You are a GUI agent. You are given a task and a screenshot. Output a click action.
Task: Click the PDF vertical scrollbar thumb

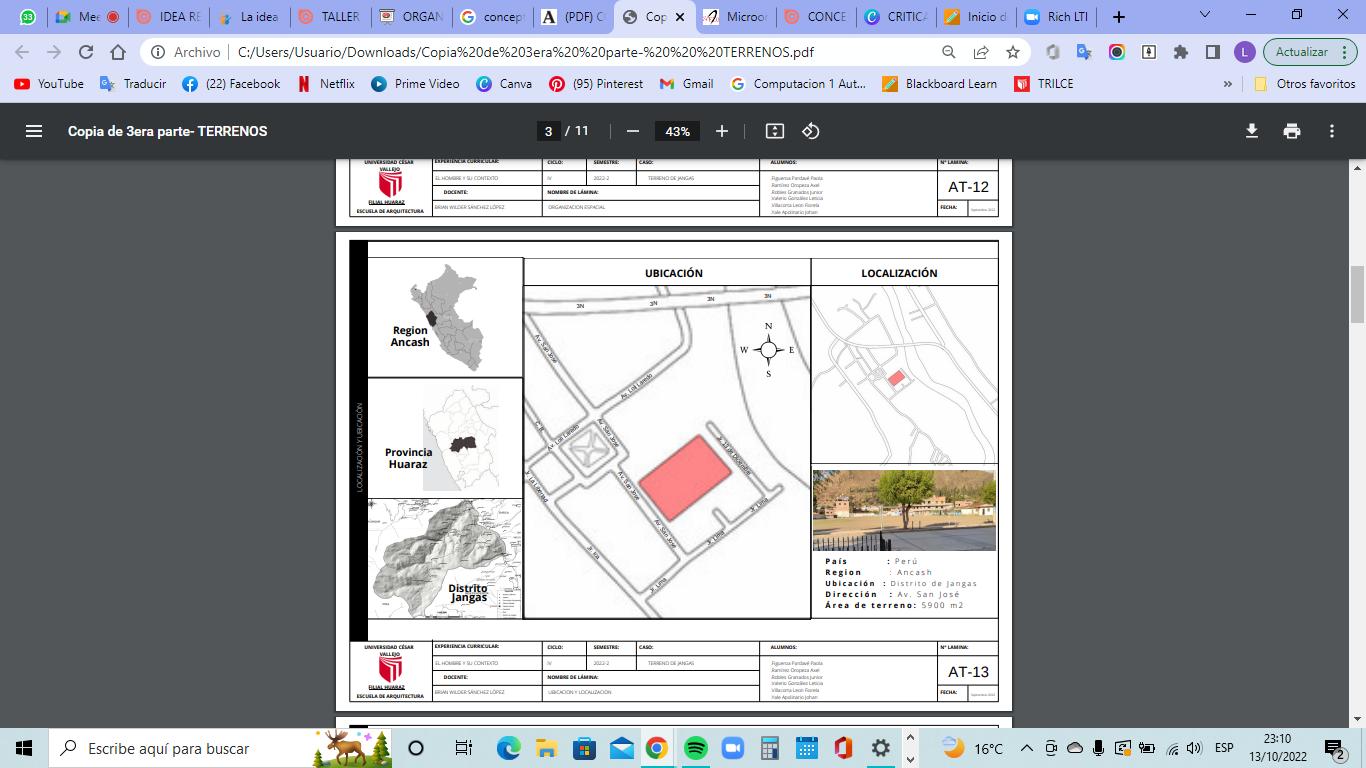1357,295
